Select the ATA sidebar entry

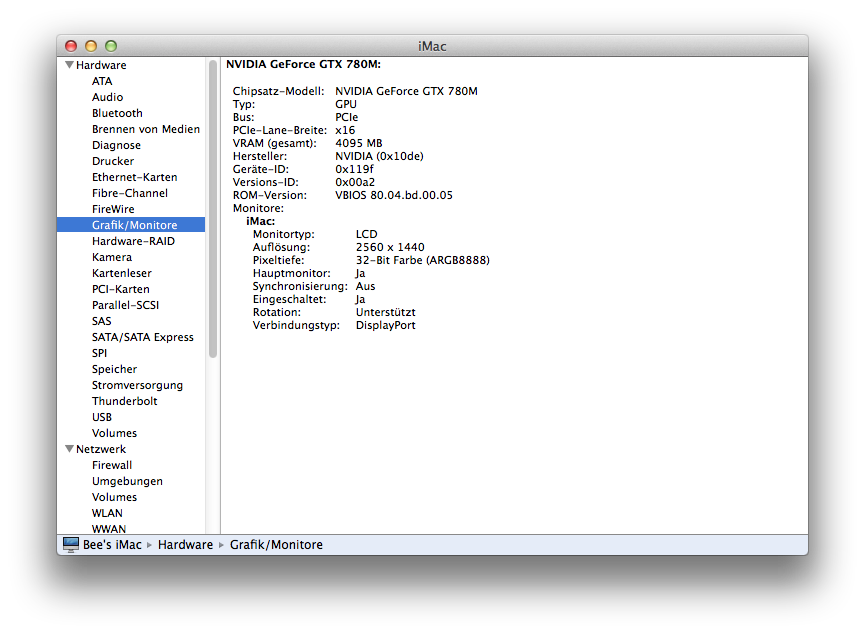[102, 81]
